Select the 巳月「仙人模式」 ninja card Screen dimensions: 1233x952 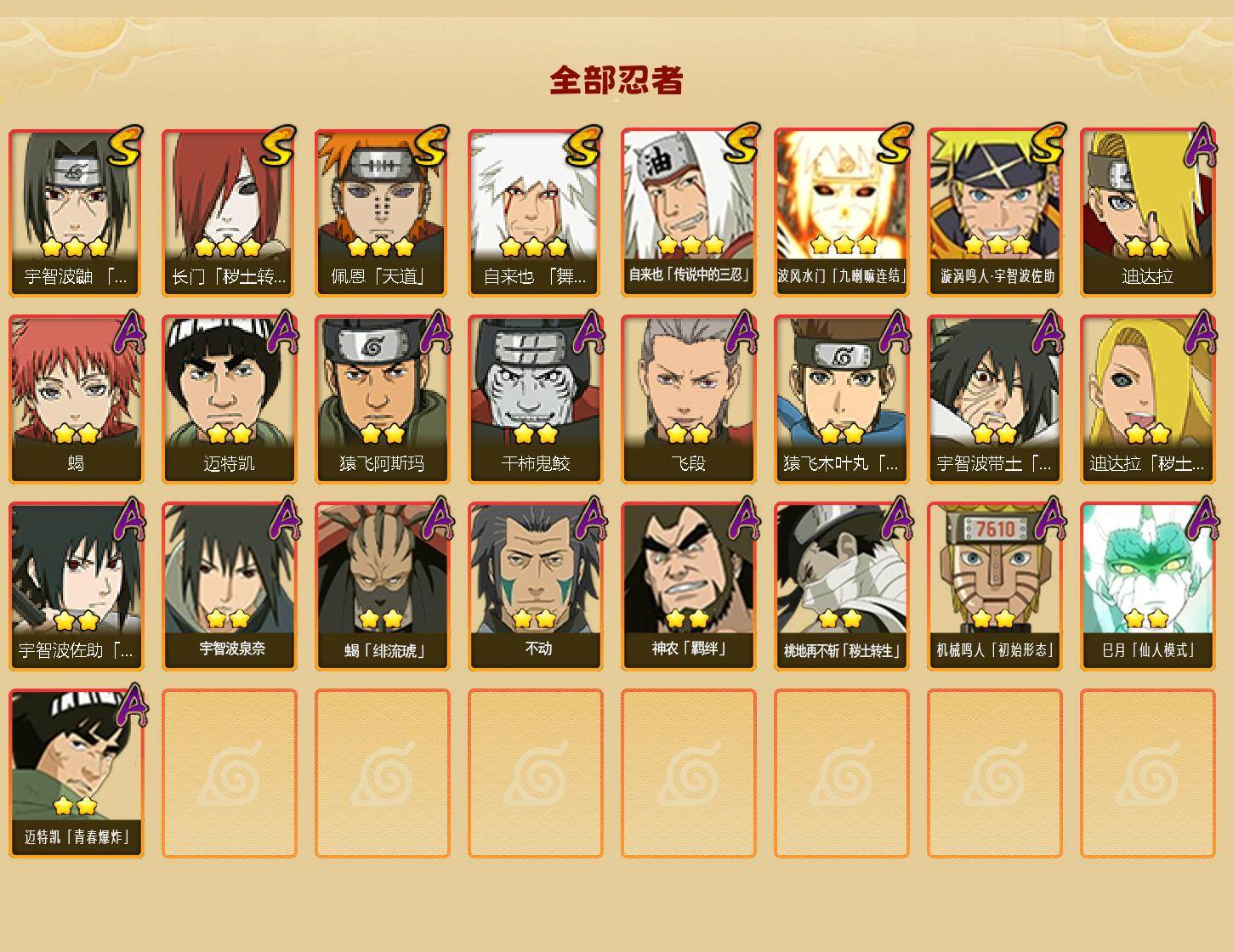click(1147, 586)
